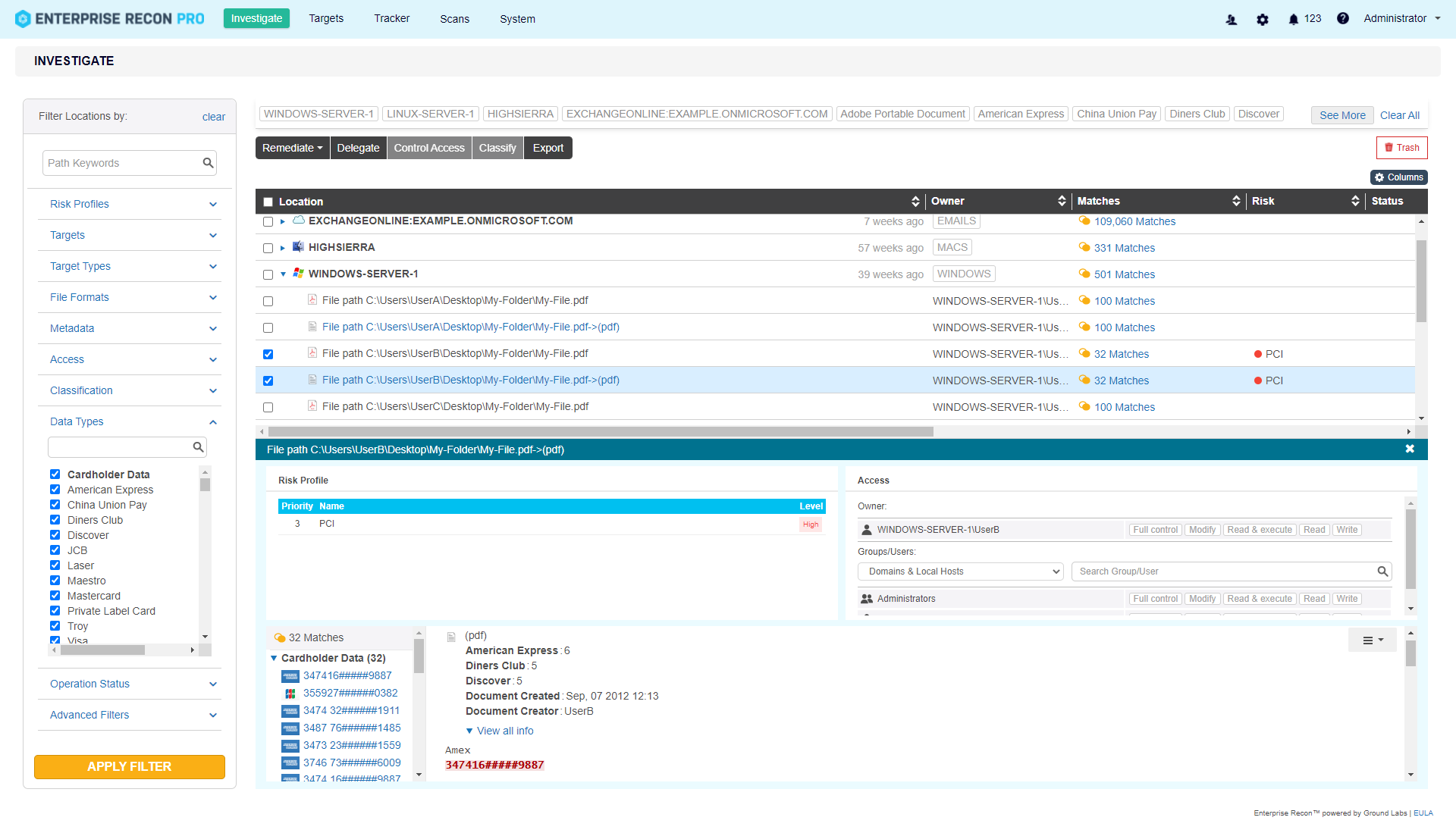Disable the Mastercard data type filter

click(x=55, y=596)
